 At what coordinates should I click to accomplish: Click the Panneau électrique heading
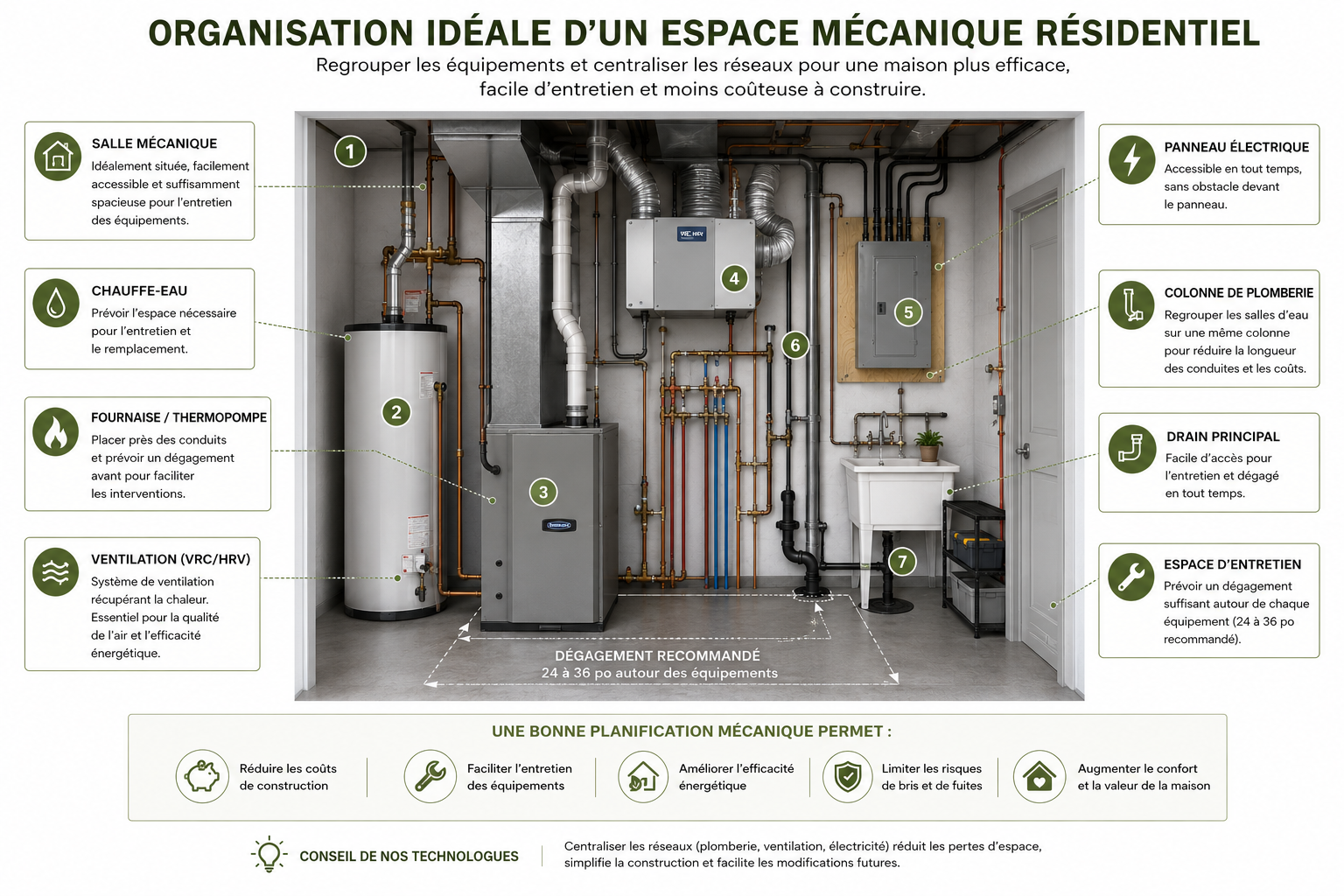pos(1236,148)
